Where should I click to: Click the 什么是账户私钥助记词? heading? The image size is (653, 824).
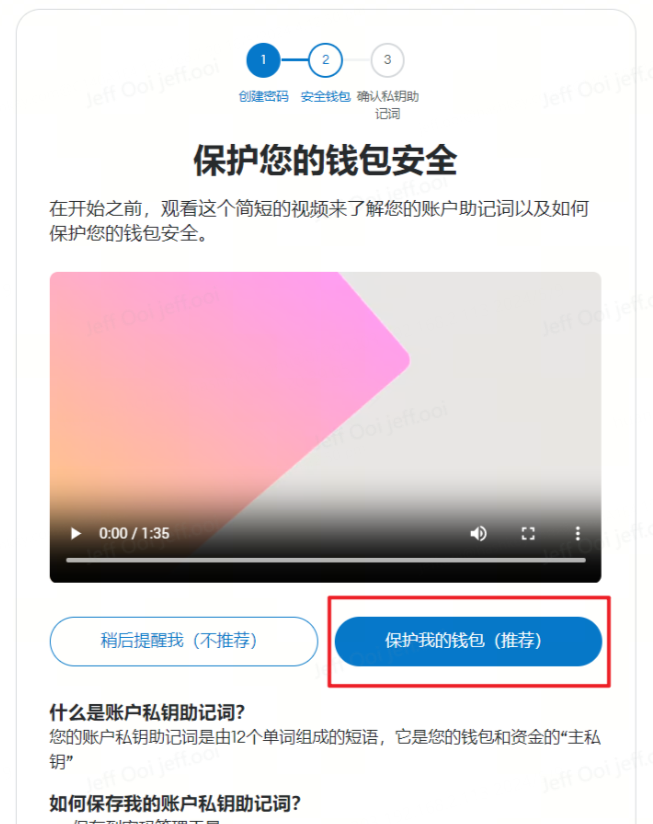coord(147,713)
